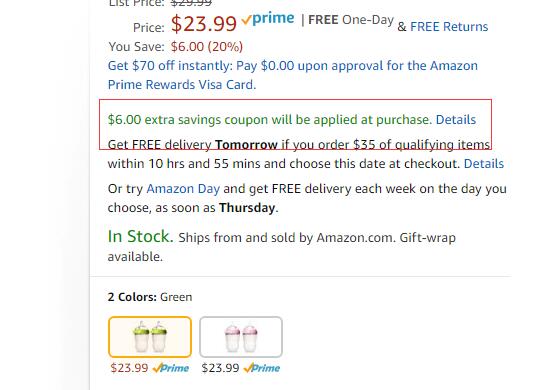This screenshot has height=390, width=538.
Task: Open the FREE Returns link
Action: point(449,27)
